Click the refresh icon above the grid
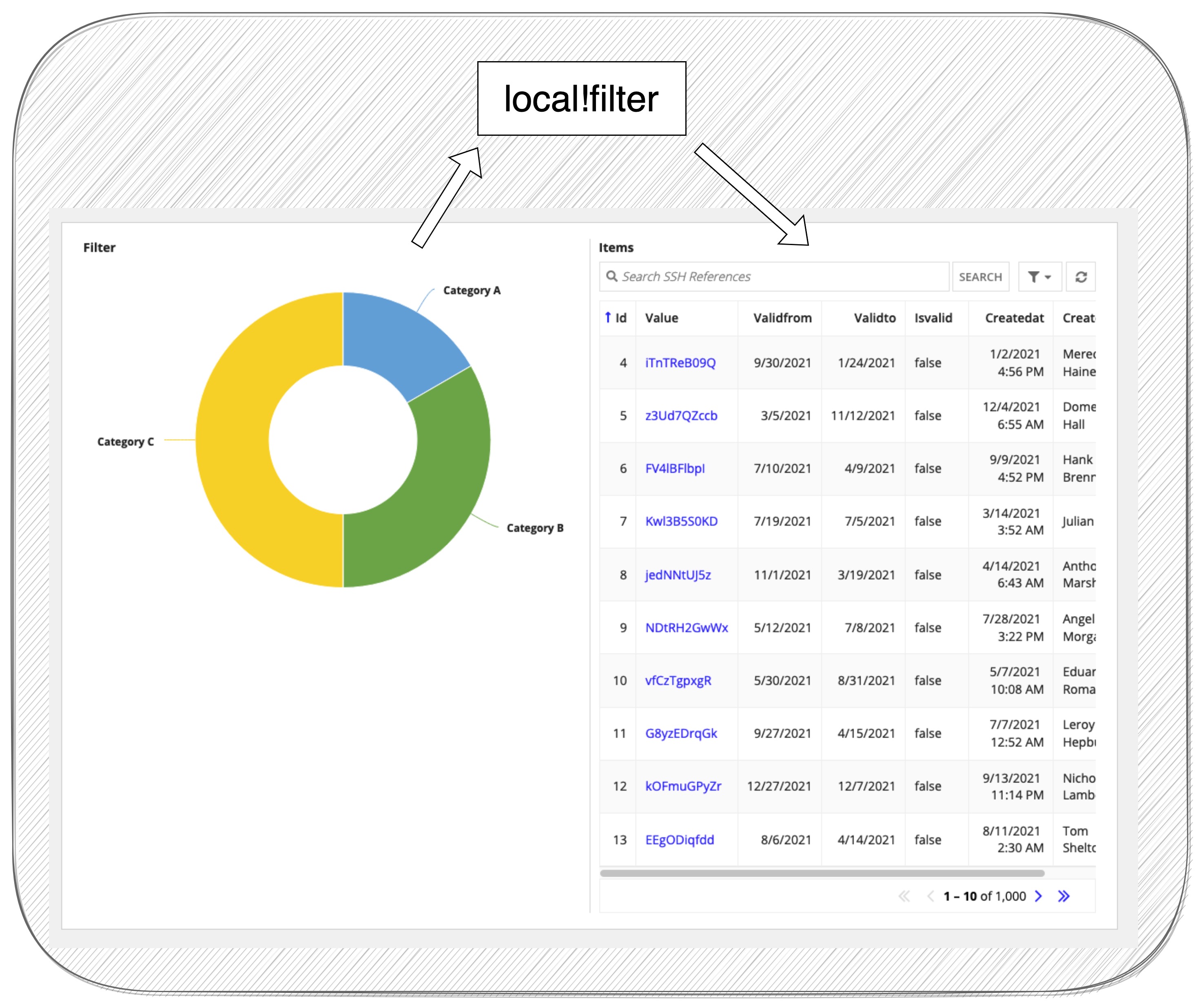The width and height of the screenshot is (1203, 1008). pos(1081,276)
